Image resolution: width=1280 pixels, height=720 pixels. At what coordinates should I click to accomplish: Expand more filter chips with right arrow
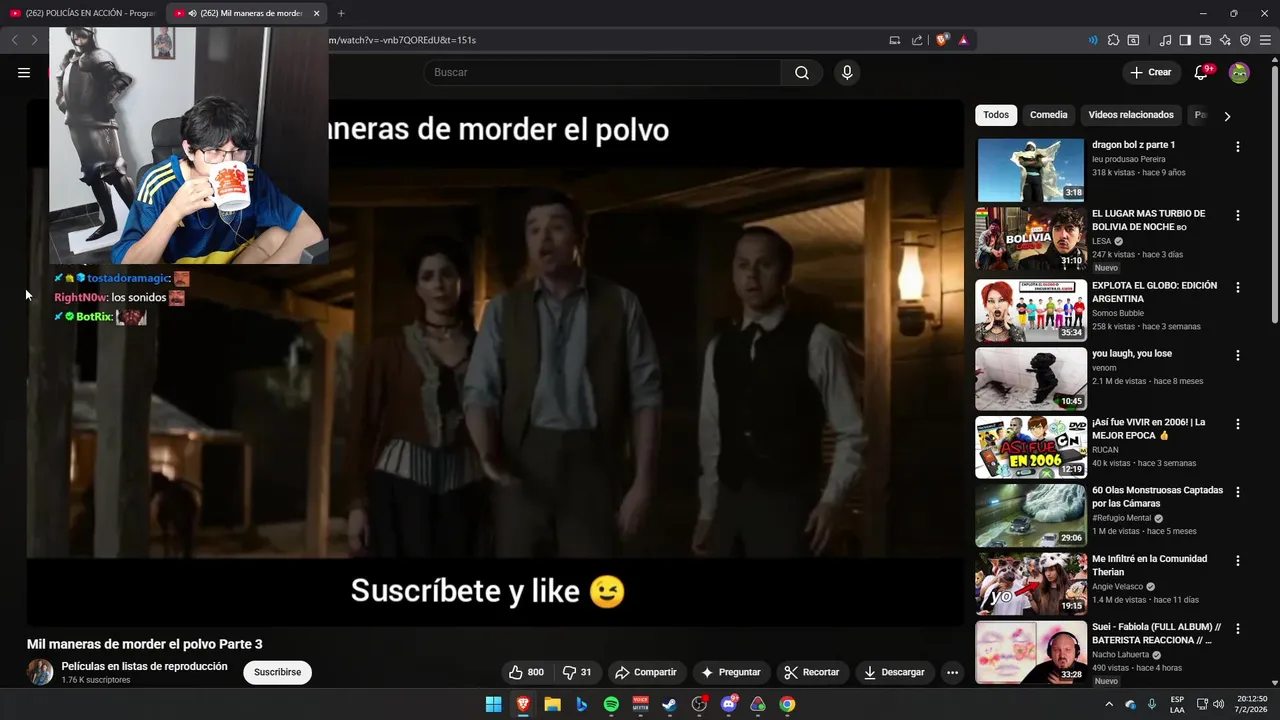pyautogui.click(x=1227, y=116)
